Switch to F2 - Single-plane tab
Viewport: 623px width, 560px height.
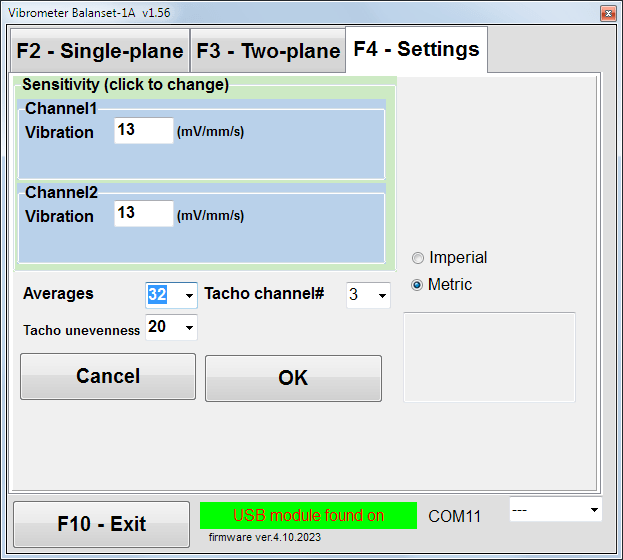(x=100, y=50)
